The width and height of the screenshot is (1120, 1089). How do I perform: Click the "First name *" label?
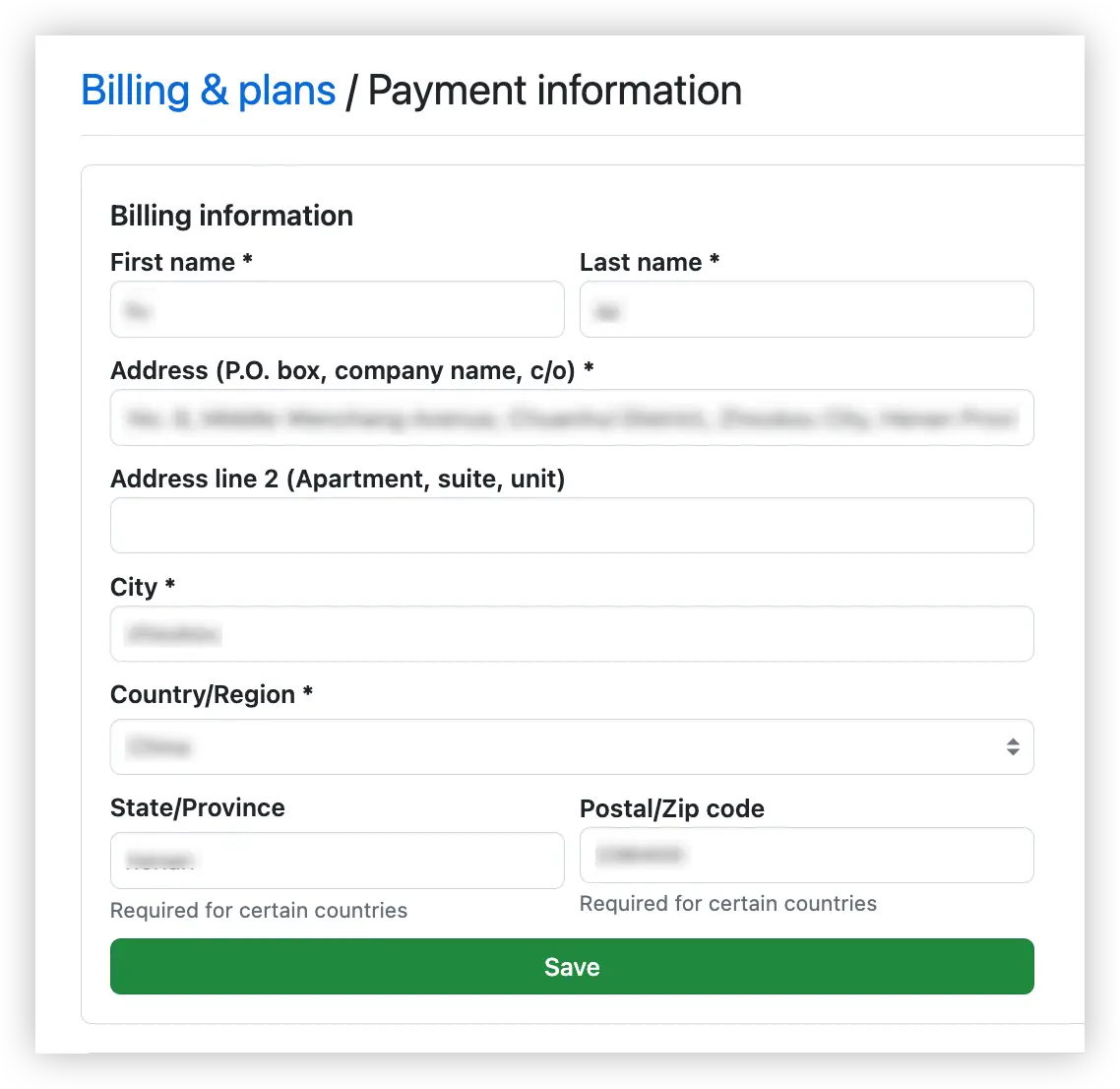click(181, 262)
